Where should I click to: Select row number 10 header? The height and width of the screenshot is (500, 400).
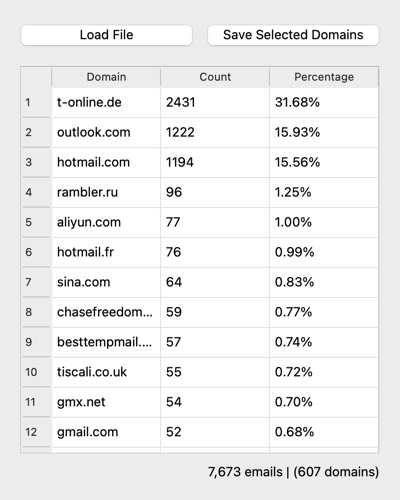tap(36, 372)
